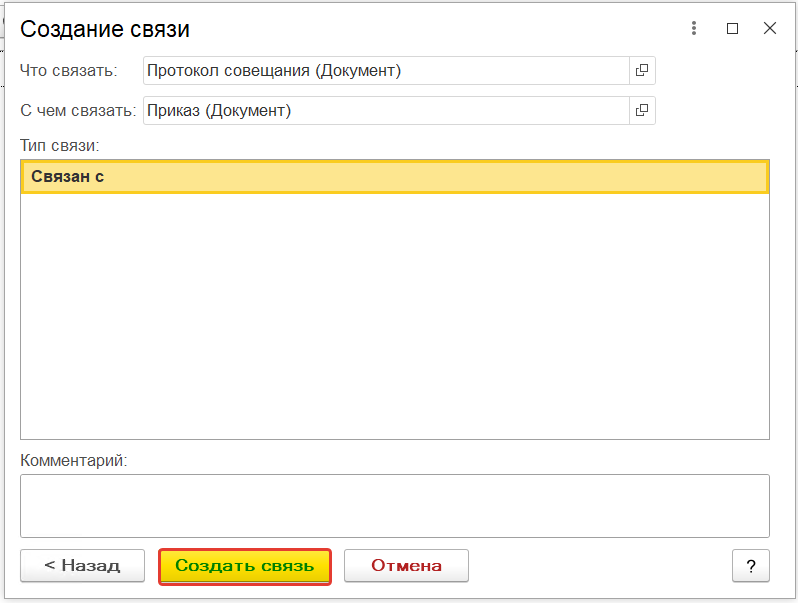Cancel with the Отмена button
The height and width of the screenshot is (603, 798).
tap(406, 565)
